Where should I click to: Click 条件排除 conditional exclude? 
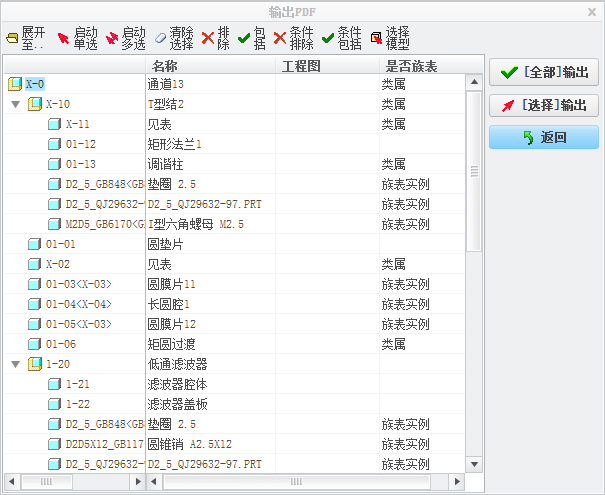293,38
